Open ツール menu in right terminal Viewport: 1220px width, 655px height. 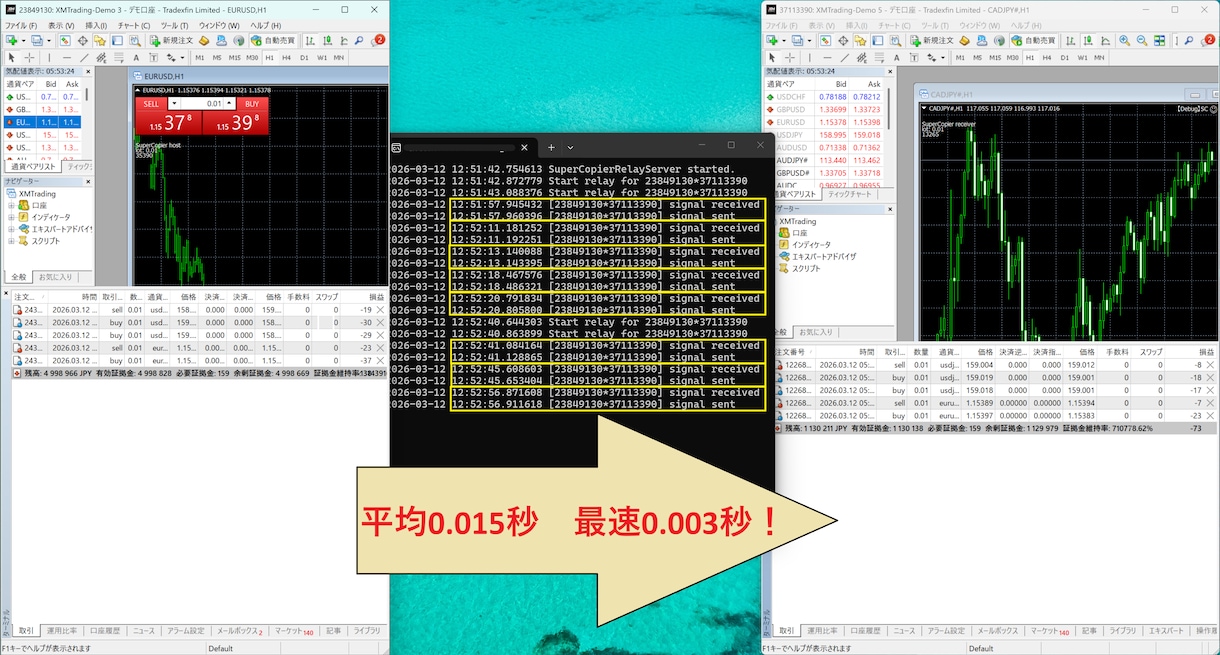pos(935,25)
